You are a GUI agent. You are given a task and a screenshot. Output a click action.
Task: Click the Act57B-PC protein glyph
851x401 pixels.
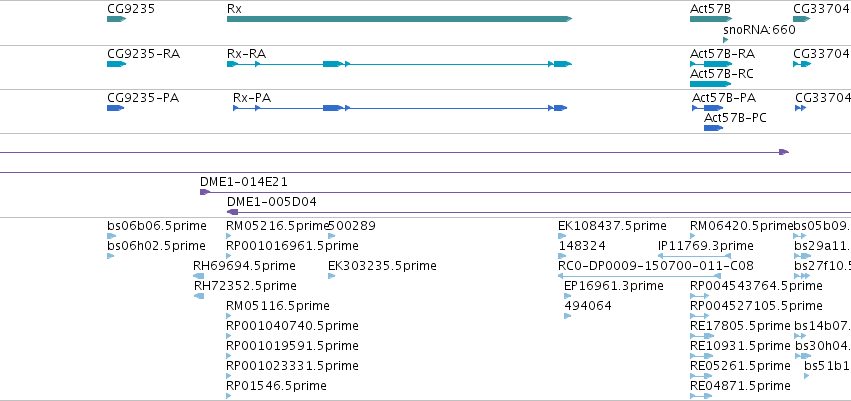(713, 128)
